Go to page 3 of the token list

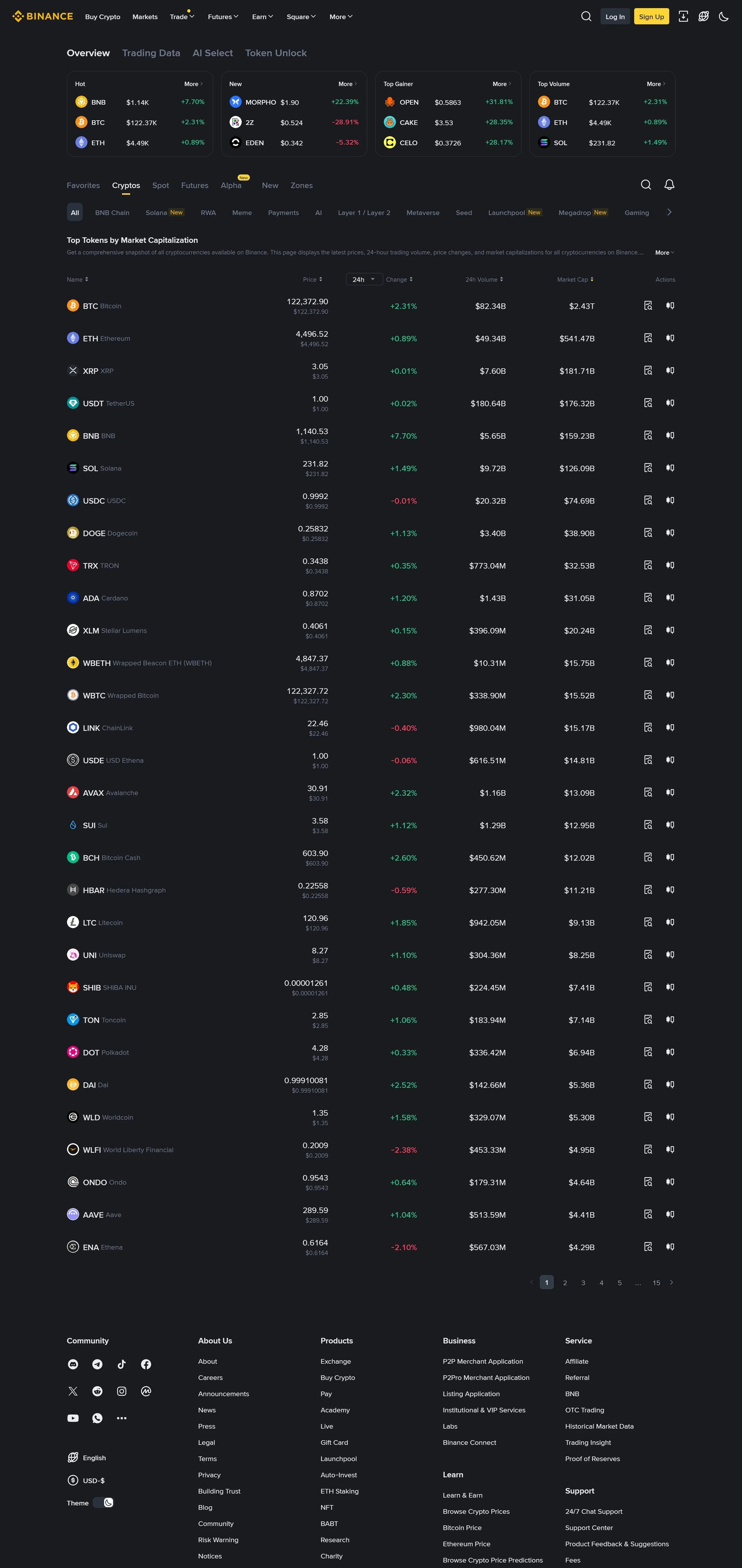click(583, 1283)
